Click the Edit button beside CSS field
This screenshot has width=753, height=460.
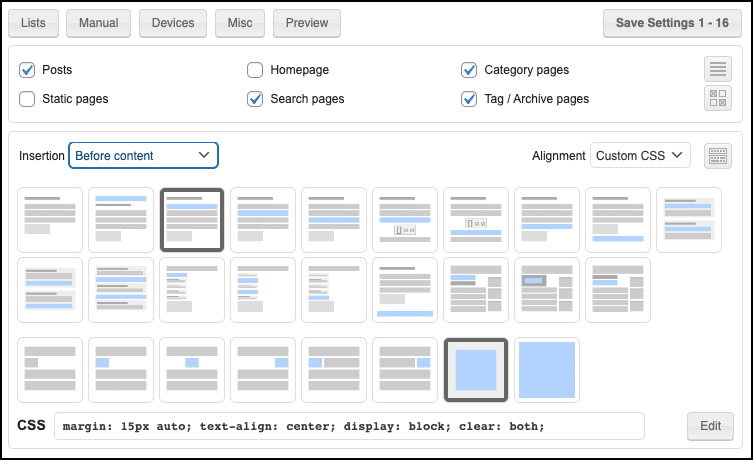pyautogui.click(x=710, y=426)
